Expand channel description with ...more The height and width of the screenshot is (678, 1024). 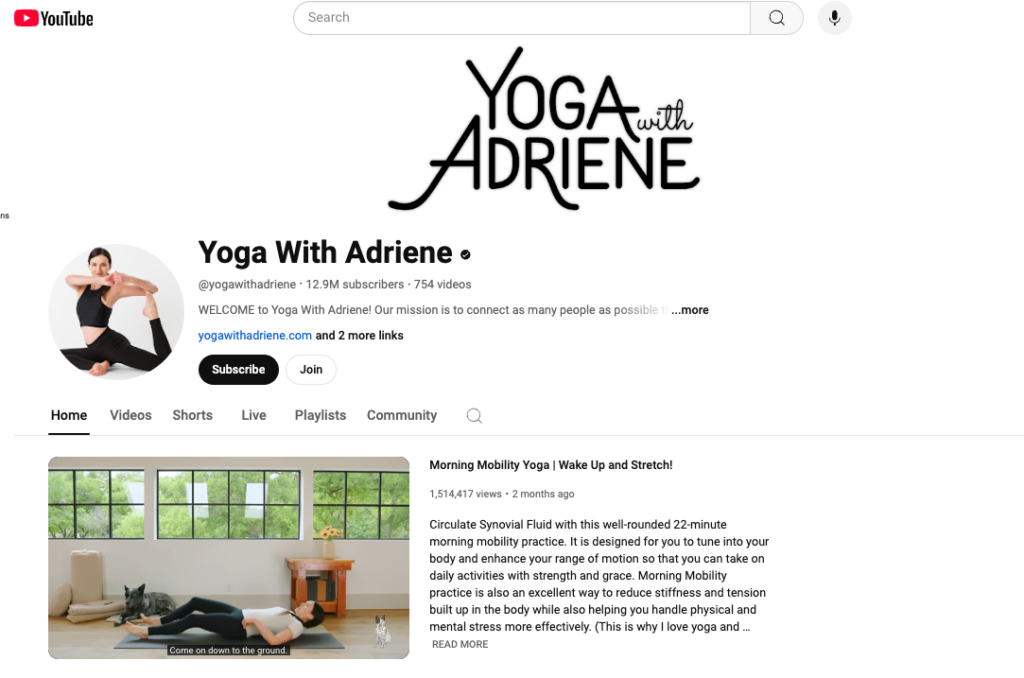(690, 310)
